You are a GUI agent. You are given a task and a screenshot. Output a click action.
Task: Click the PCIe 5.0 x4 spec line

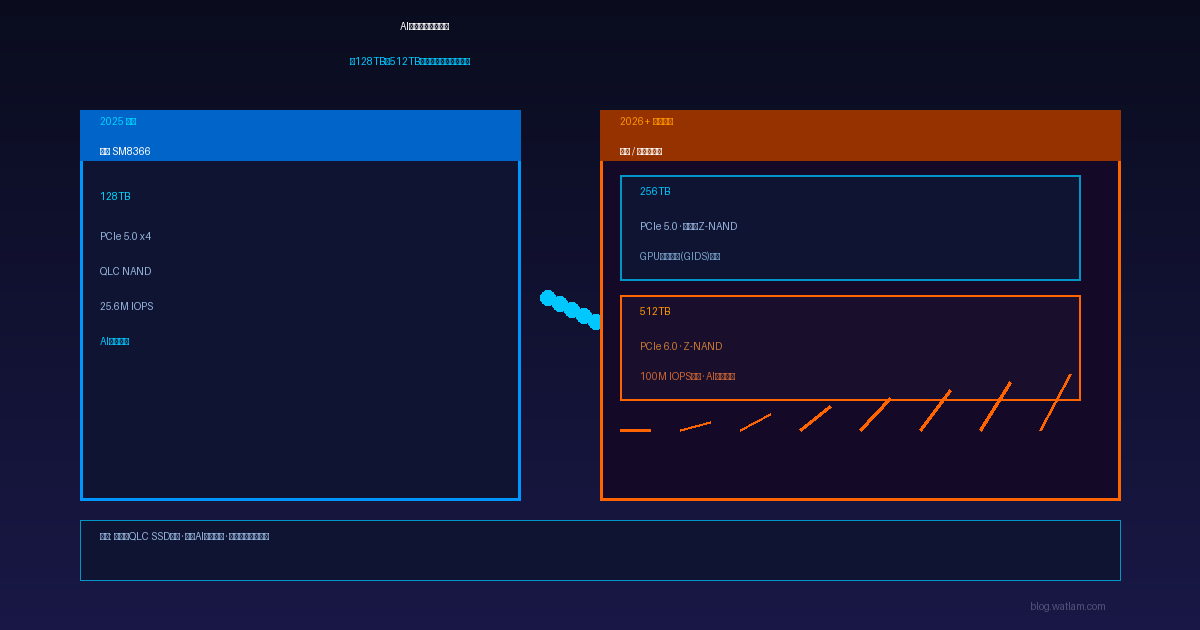[125, 237]
